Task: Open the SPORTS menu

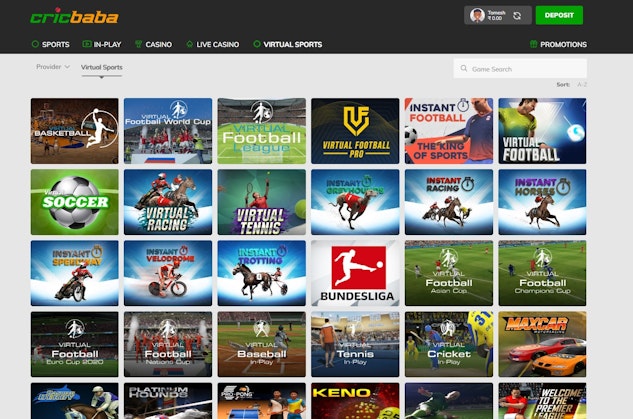Action: click(50, 44)
